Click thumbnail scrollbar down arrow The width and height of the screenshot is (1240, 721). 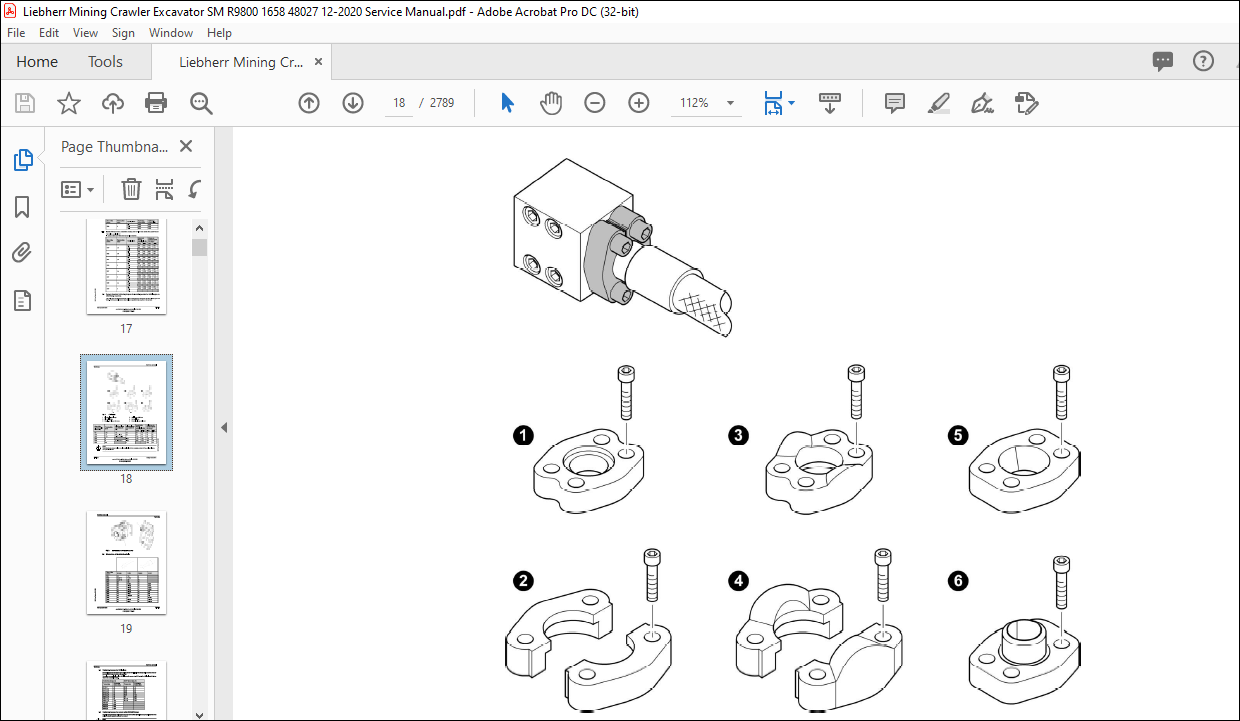click(199, 714)
